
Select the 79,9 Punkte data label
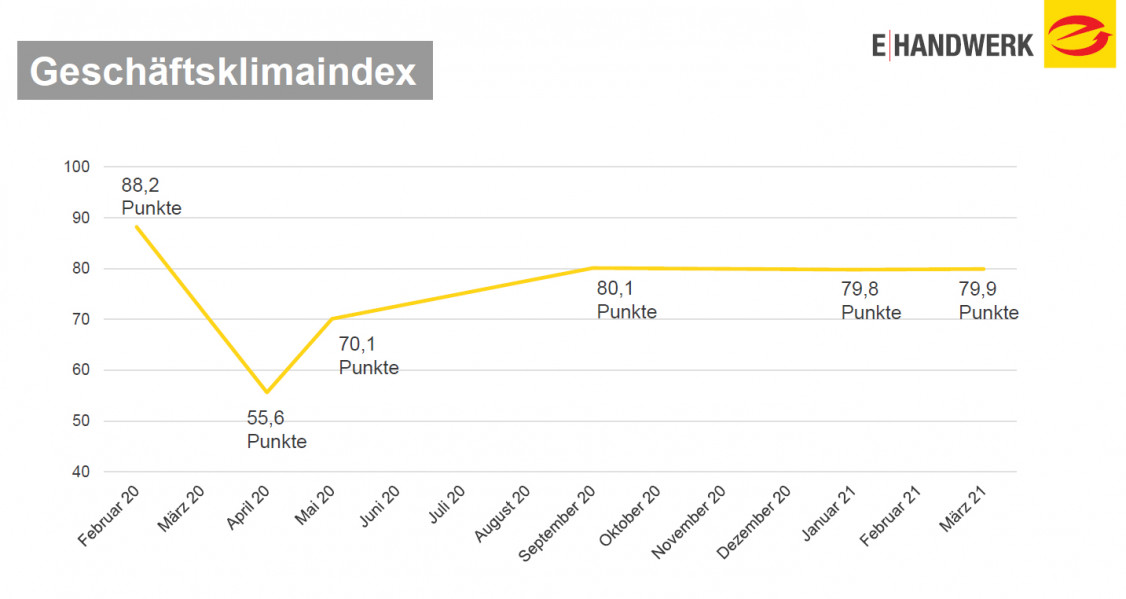tap(988, 301)
